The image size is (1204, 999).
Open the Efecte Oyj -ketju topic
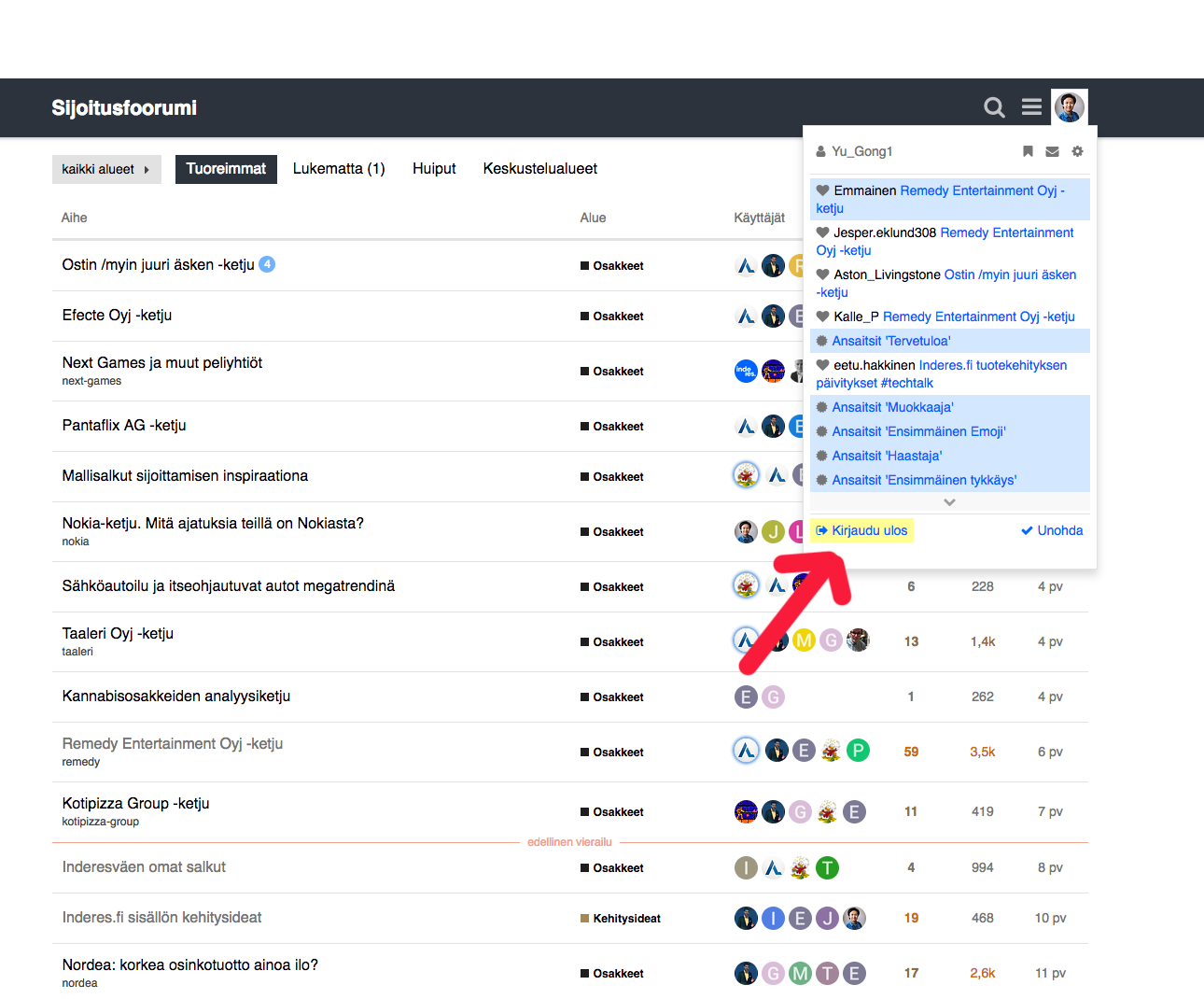[x=117, y=316]
